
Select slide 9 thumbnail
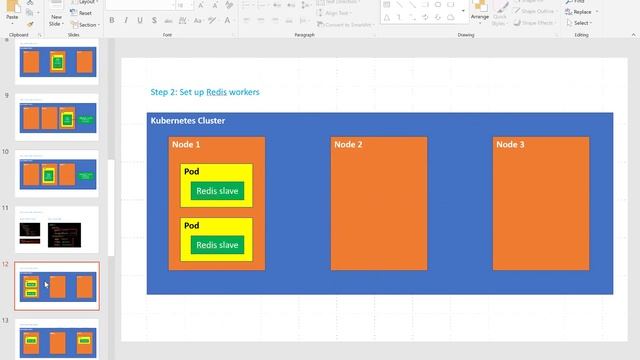pos(57,118)
